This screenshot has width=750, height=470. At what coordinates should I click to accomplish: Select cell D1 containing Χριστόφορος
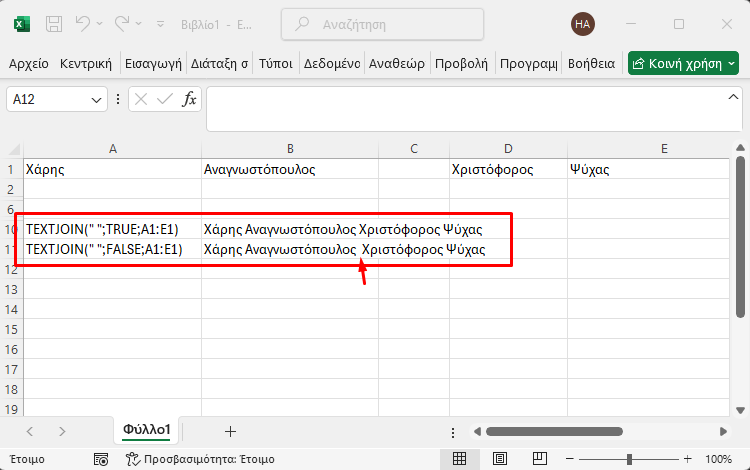pos(508,169)
